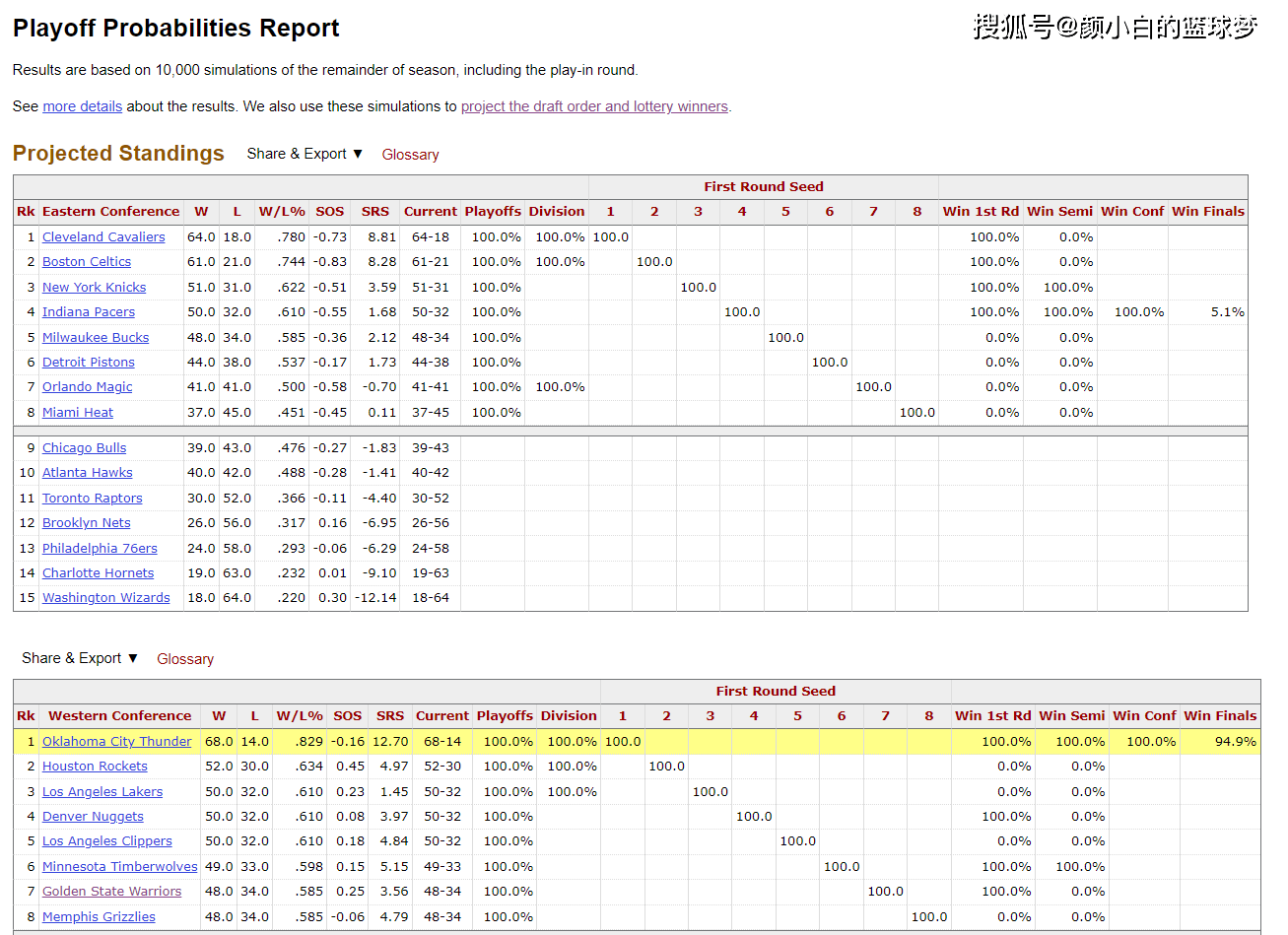The image size is (1288, 935).
Task: Sort Western table by Win Conf header
Action: (1144, 716)
